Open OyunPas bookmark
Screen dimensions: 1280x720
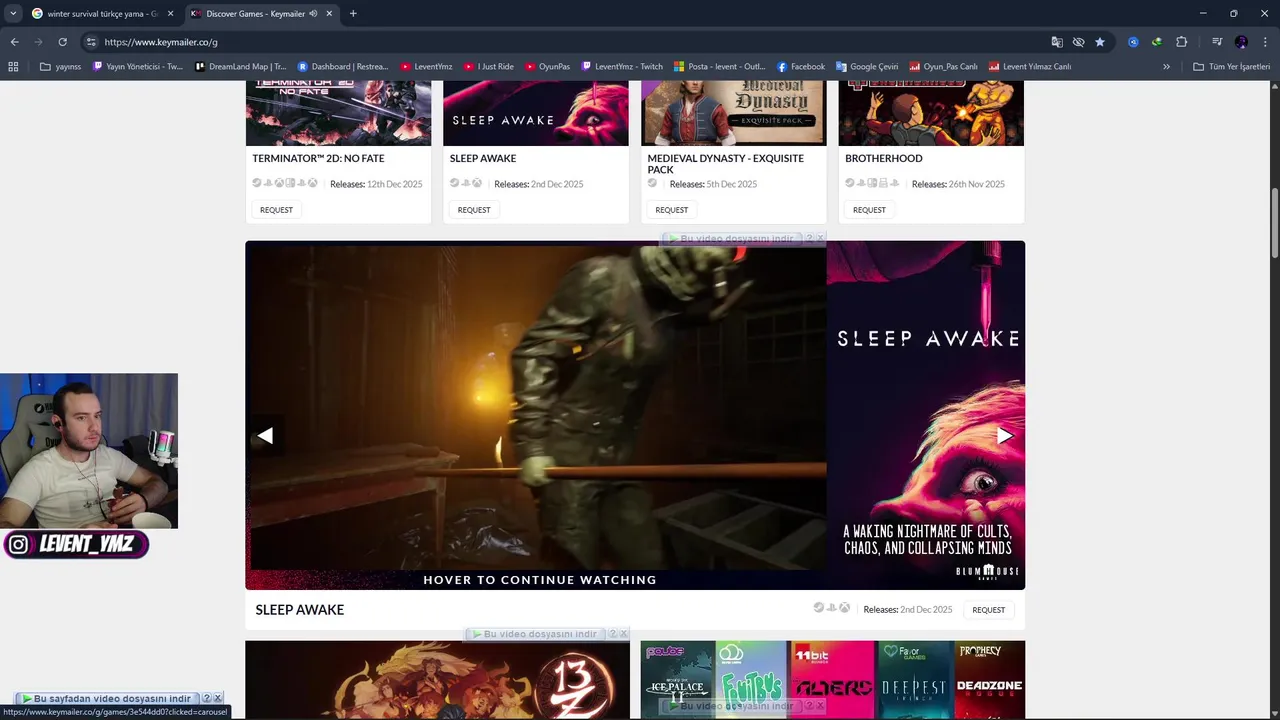[x=547, y=67]
